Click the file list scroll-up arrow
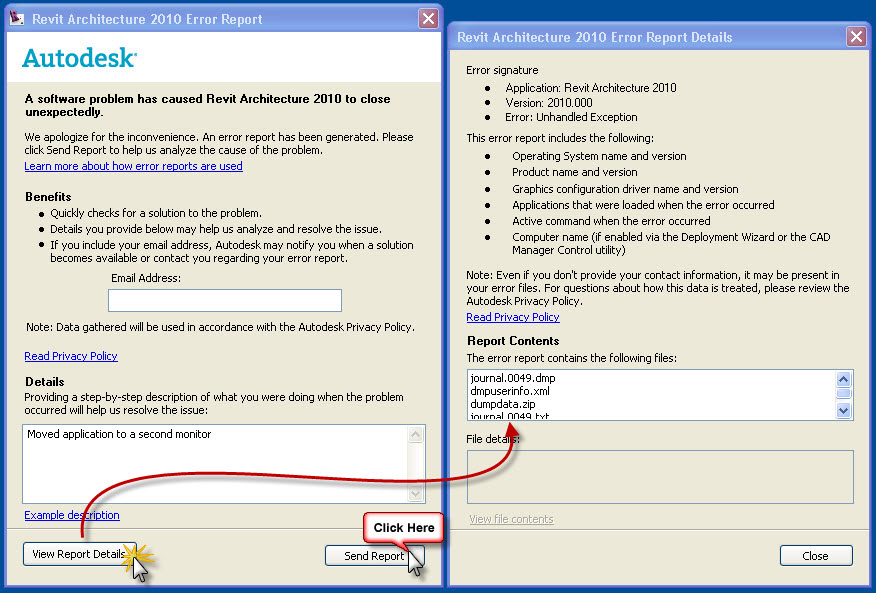The width and height of the screenshot is (876, 593). (x=844, y=379)
